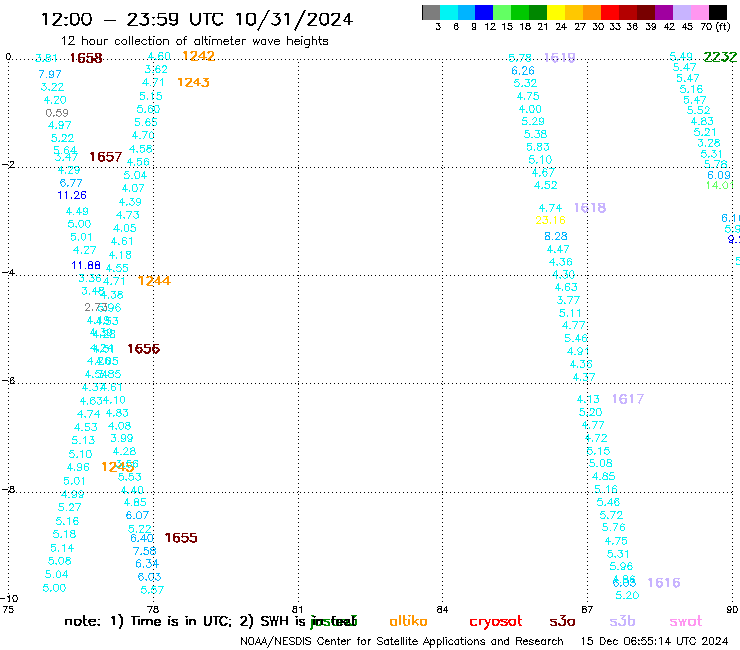Select the wave height value 6.07
The image size is (740, 650).
point(137,515)
